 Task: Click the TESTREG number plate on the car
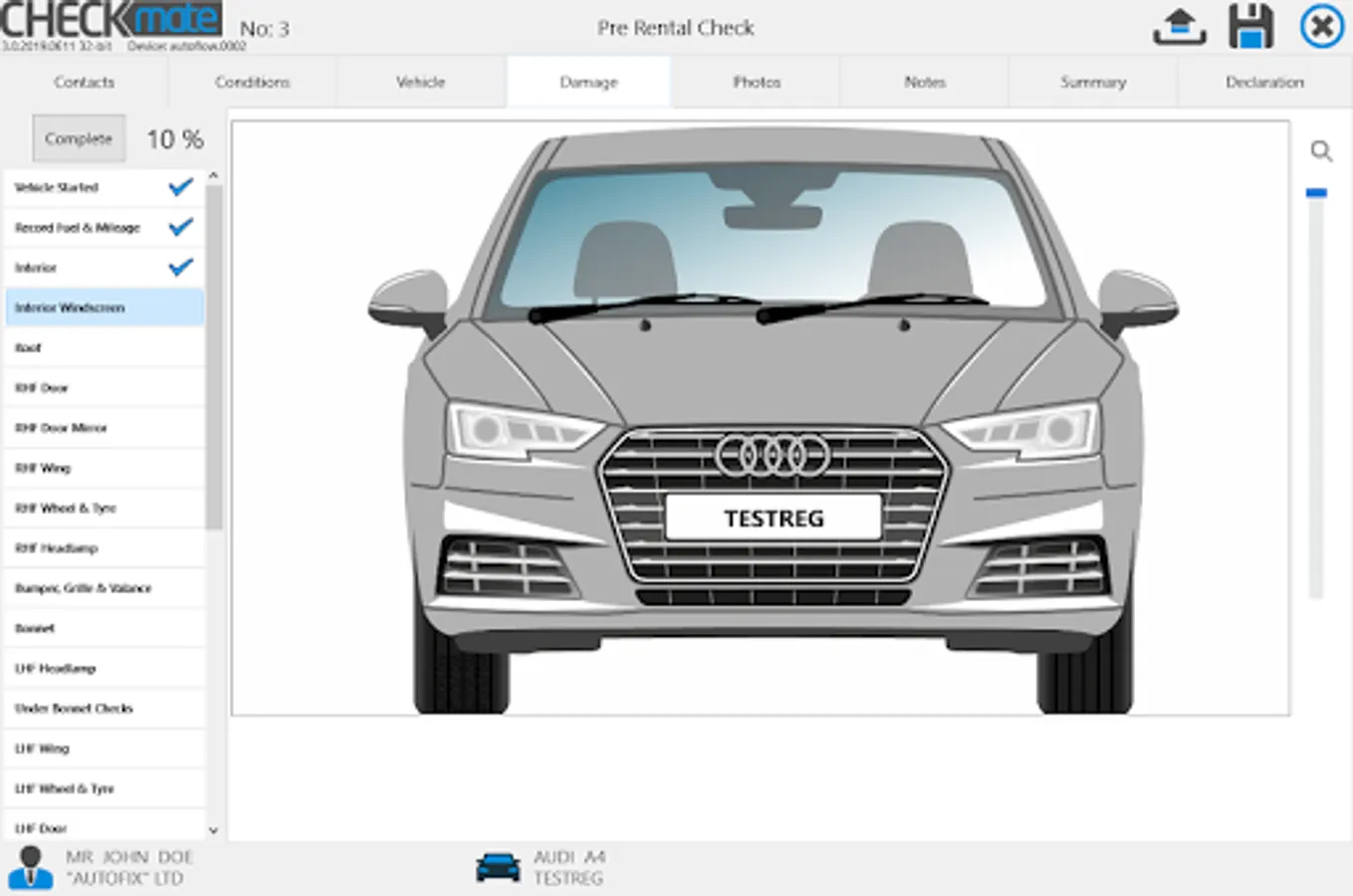click(x=774, y=518)
